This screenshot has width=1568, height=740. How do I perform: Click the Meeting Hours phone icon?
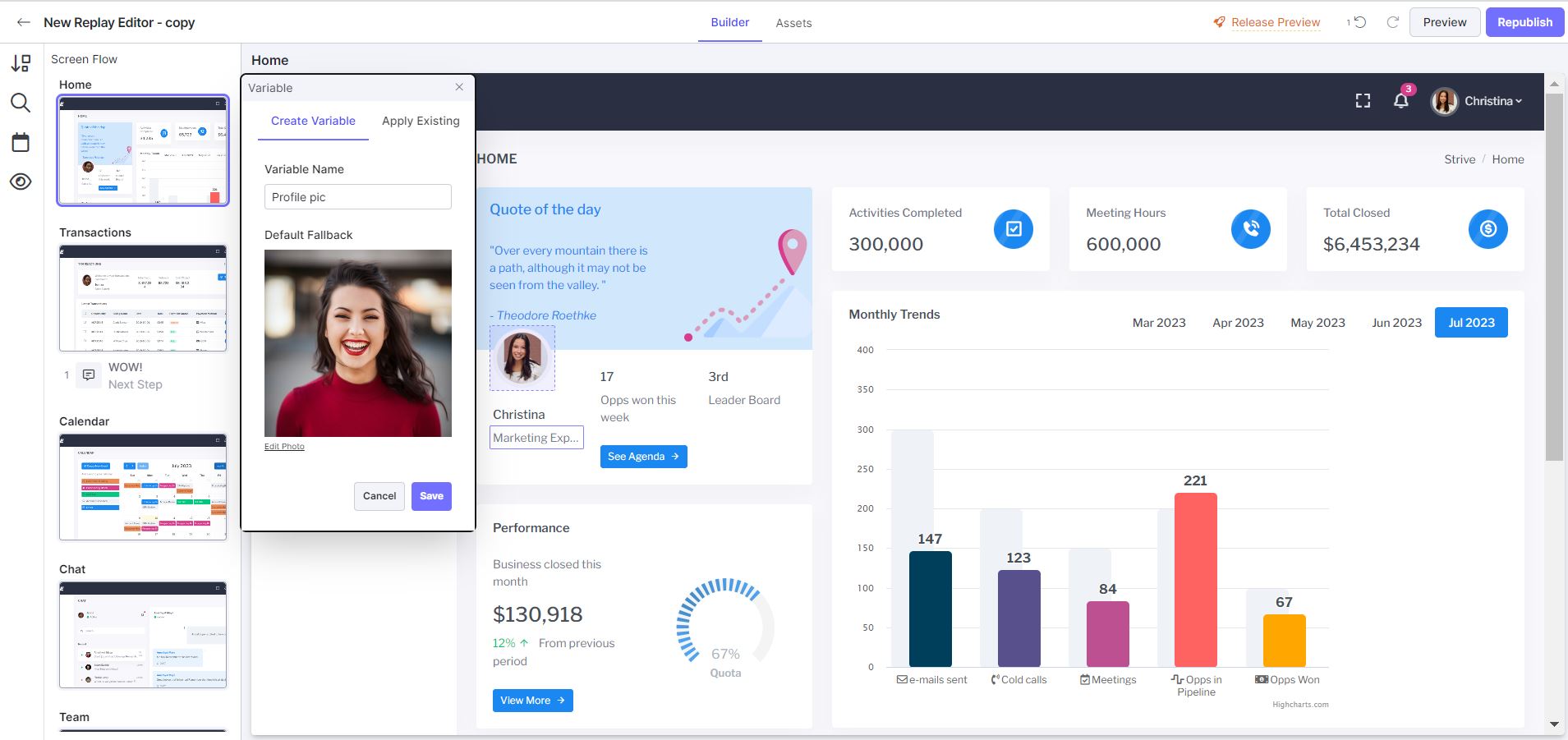pos(1251,229)
